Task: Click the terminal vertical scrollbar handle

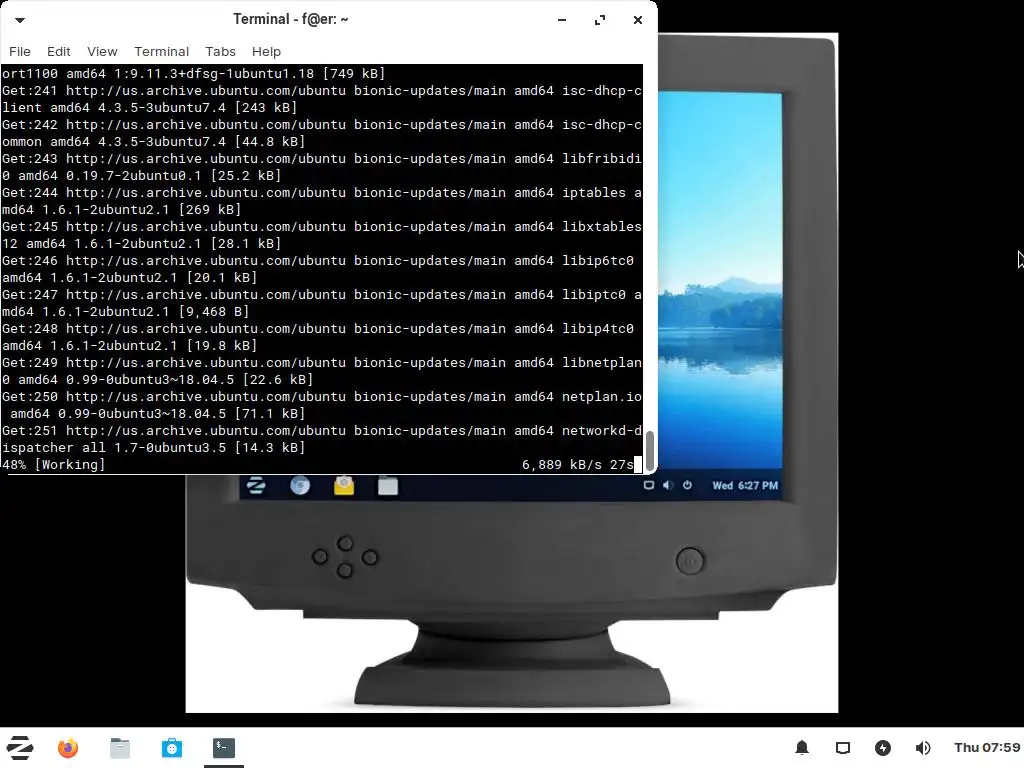Action: pos(650,451)
